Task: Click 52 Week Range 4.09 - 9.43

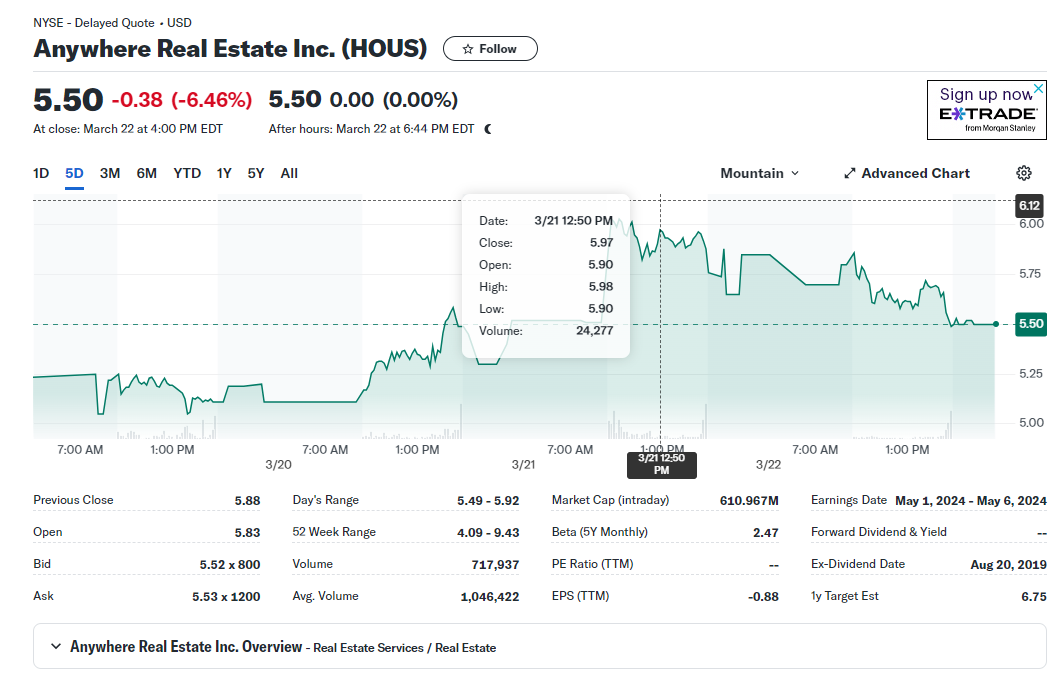Action: (488, 533)
